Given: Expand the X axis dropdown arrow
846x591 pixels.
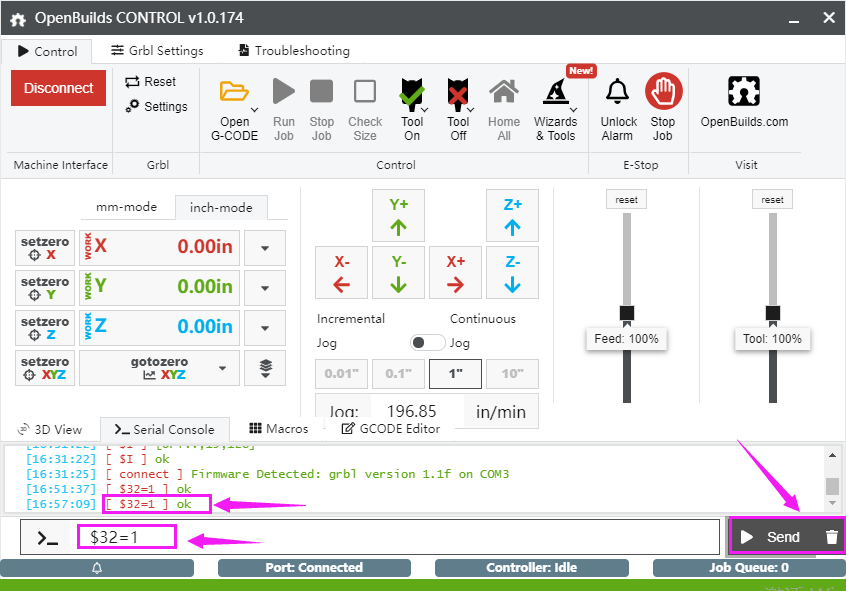Looking at the screenshot, I should (x=265, y=247).
